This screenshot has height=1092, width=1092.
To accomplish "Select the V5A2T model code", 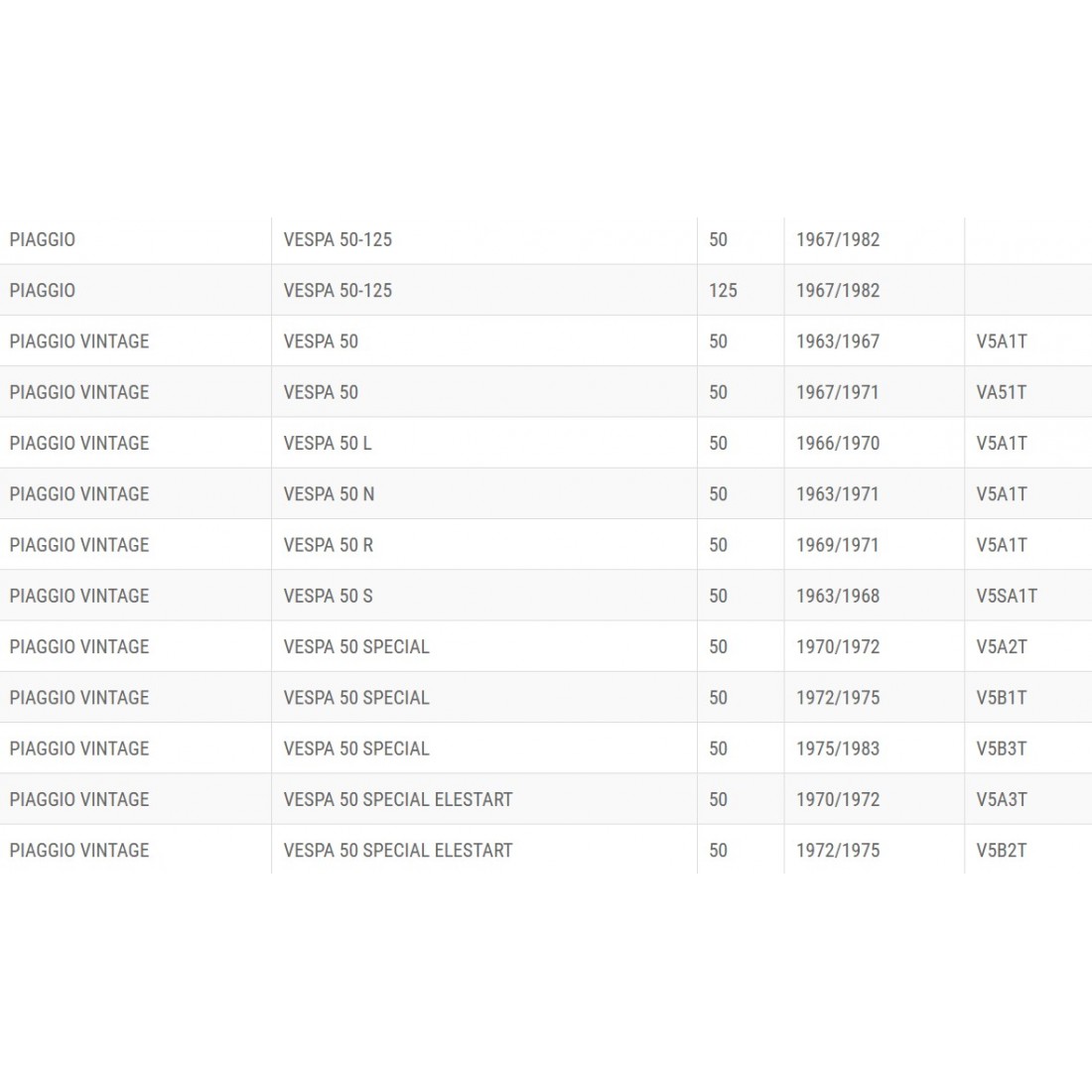I will click(1002, 646).
